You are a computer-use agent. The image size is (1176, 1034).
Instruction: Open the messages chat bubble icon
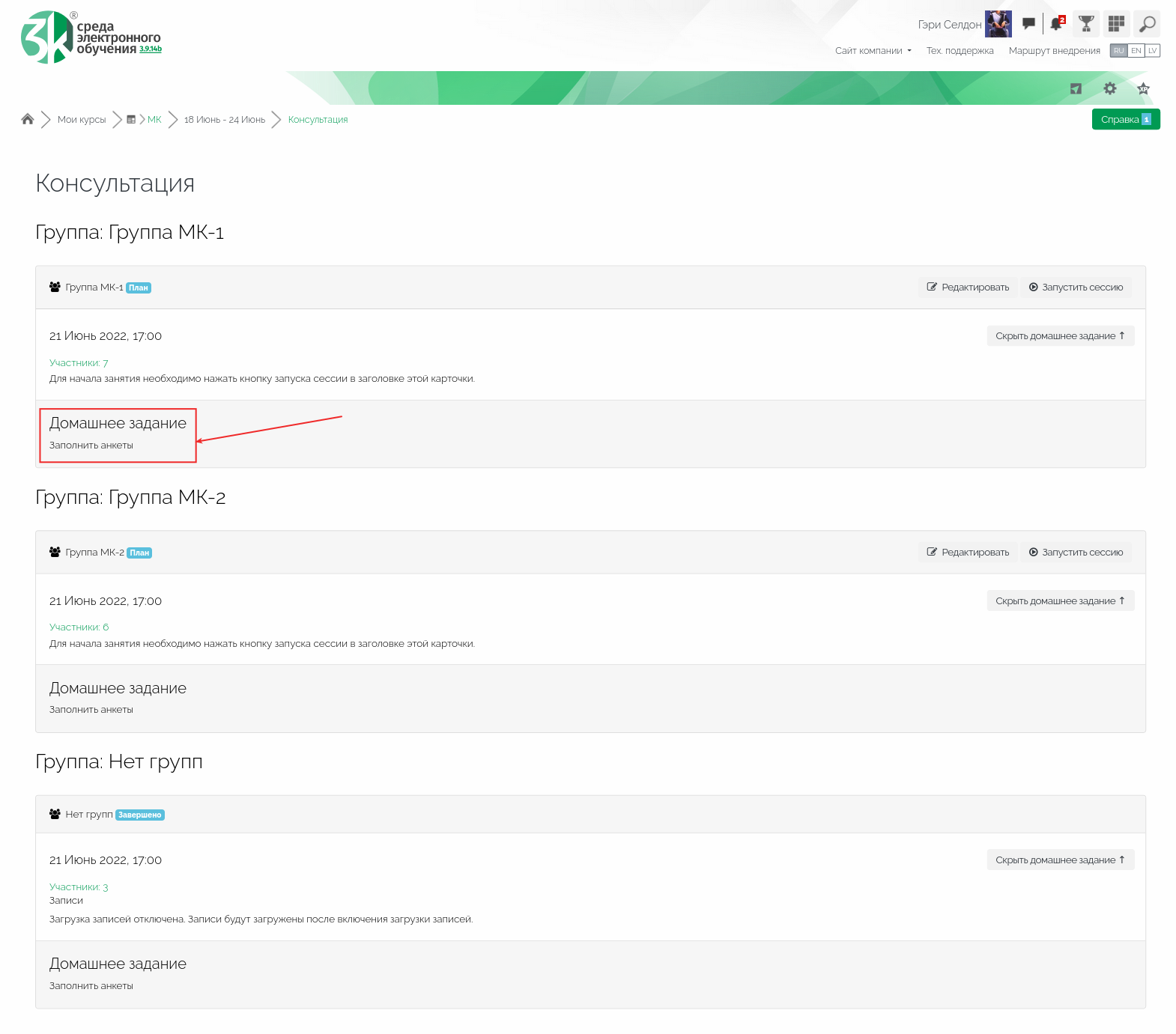click(1028, 24)
